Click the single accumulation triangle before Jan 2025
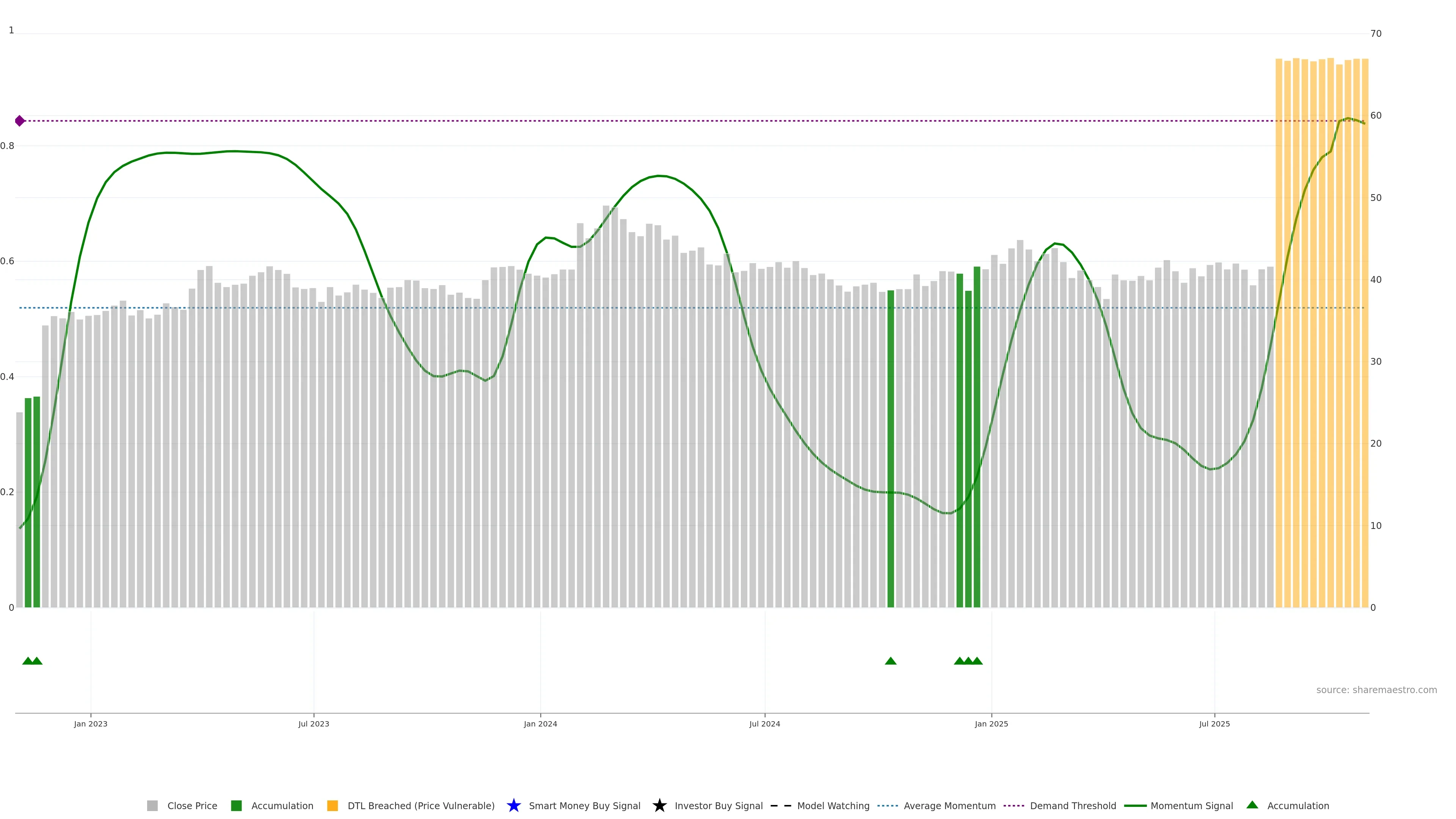Image resolution: width=1456 pixels, height=819 pixels. click(890, 661)
